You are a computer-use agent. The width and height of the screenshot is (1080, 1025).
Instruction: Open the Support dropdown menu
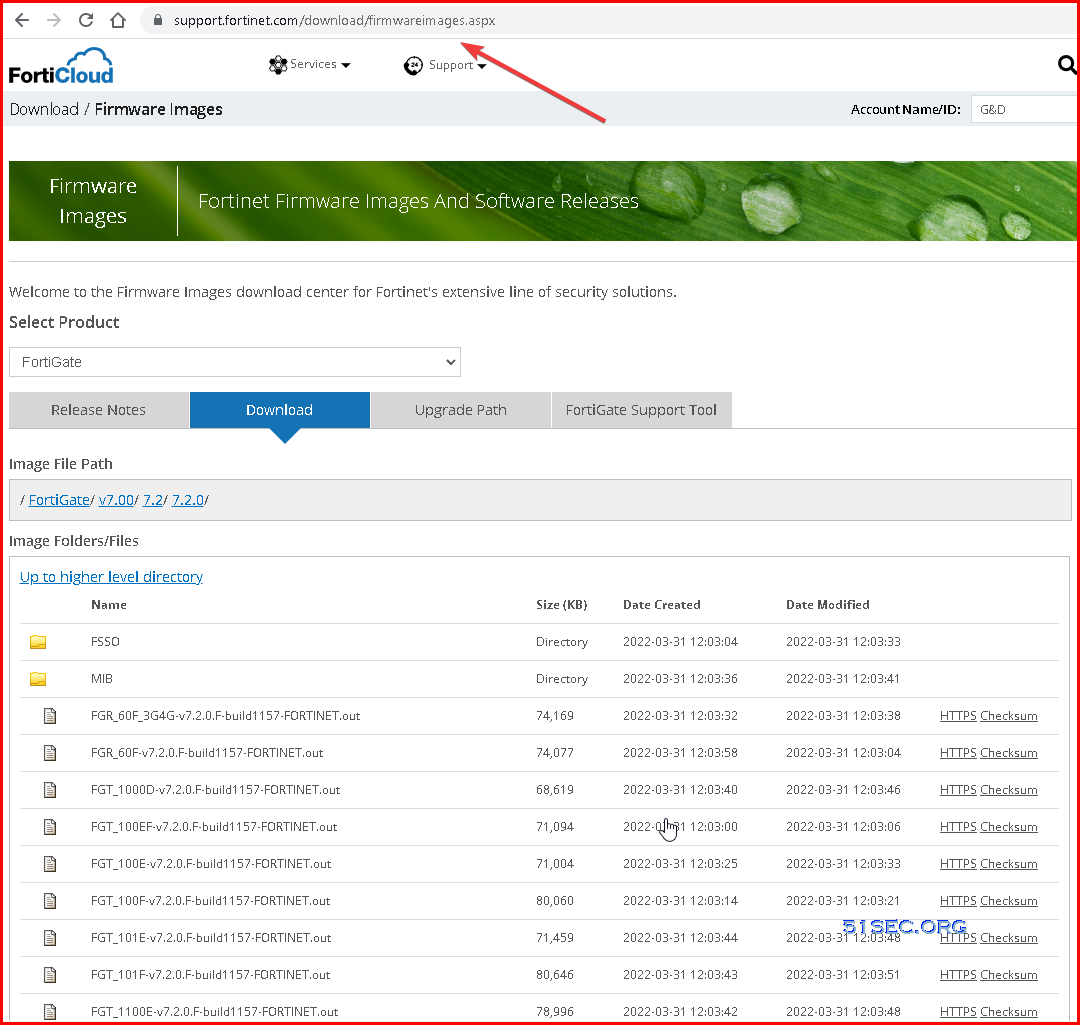pyautogui.click(x=445, y=65)
